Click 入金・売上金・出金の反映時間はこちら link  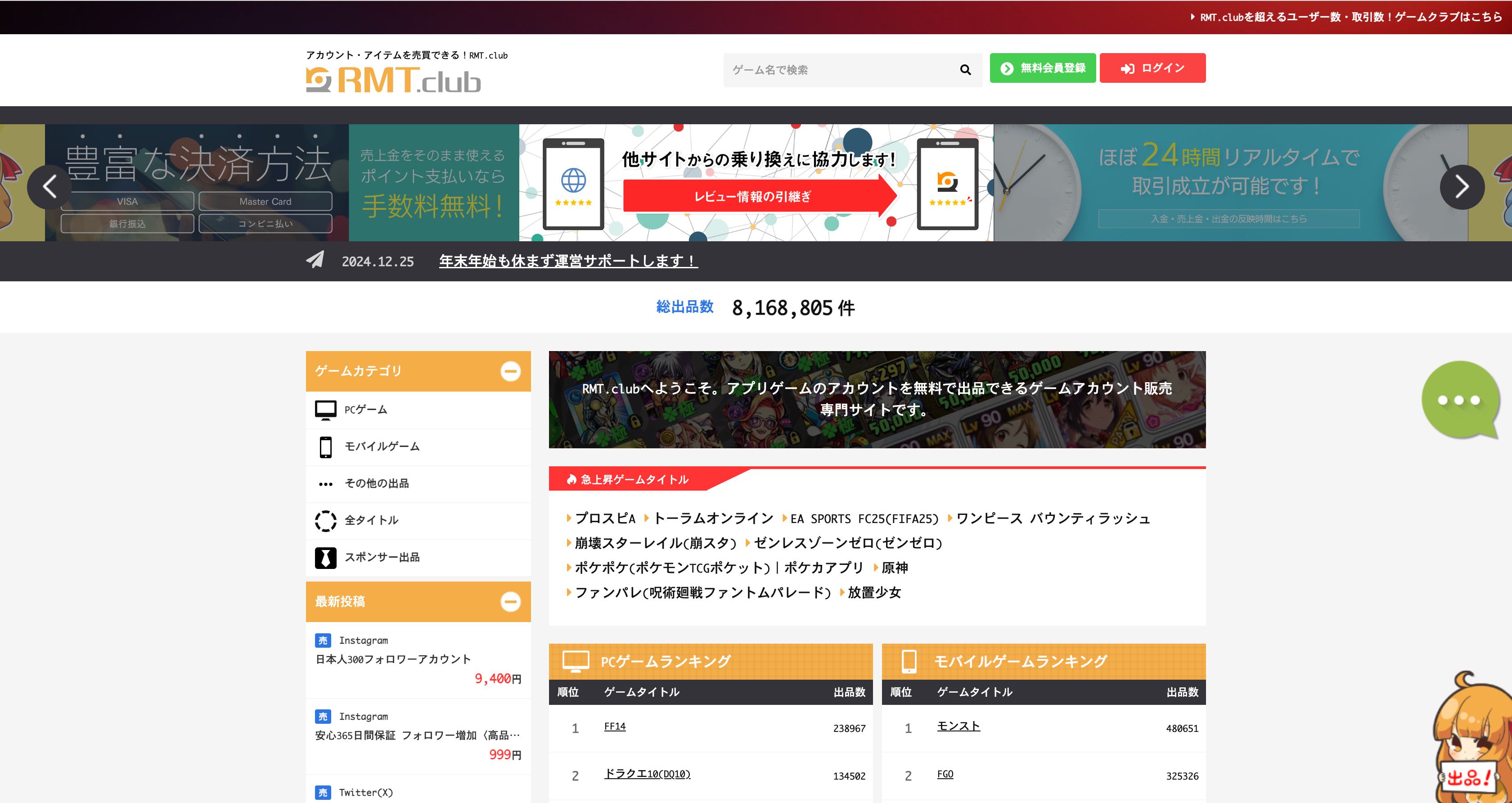pos(1228,219)
